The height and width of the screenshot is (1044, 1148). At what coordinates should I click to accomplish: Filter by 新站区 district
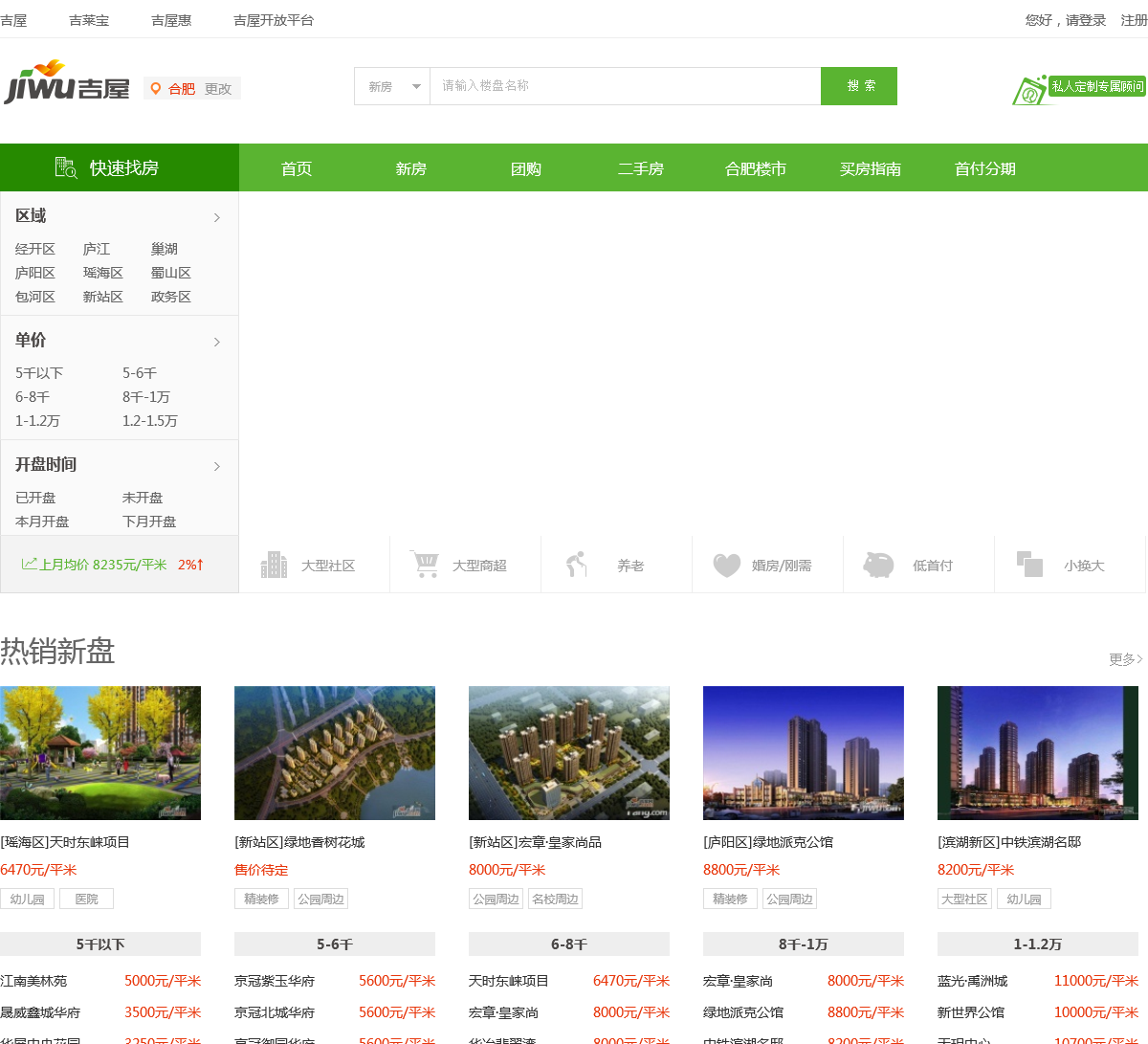click(x=103, y=297)
